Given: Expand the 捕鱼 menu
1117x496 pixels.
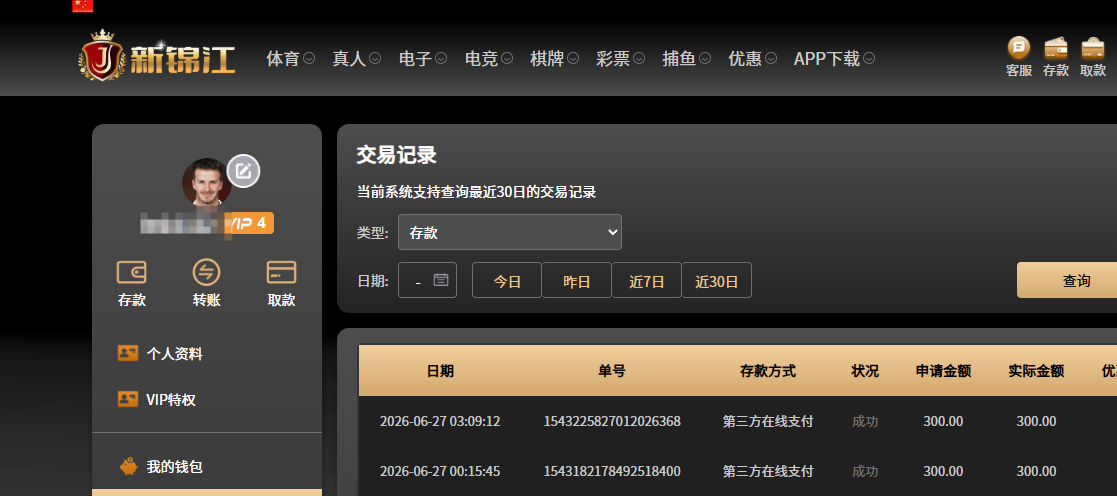Looking at the screenshot, I should tap(687, 58).
